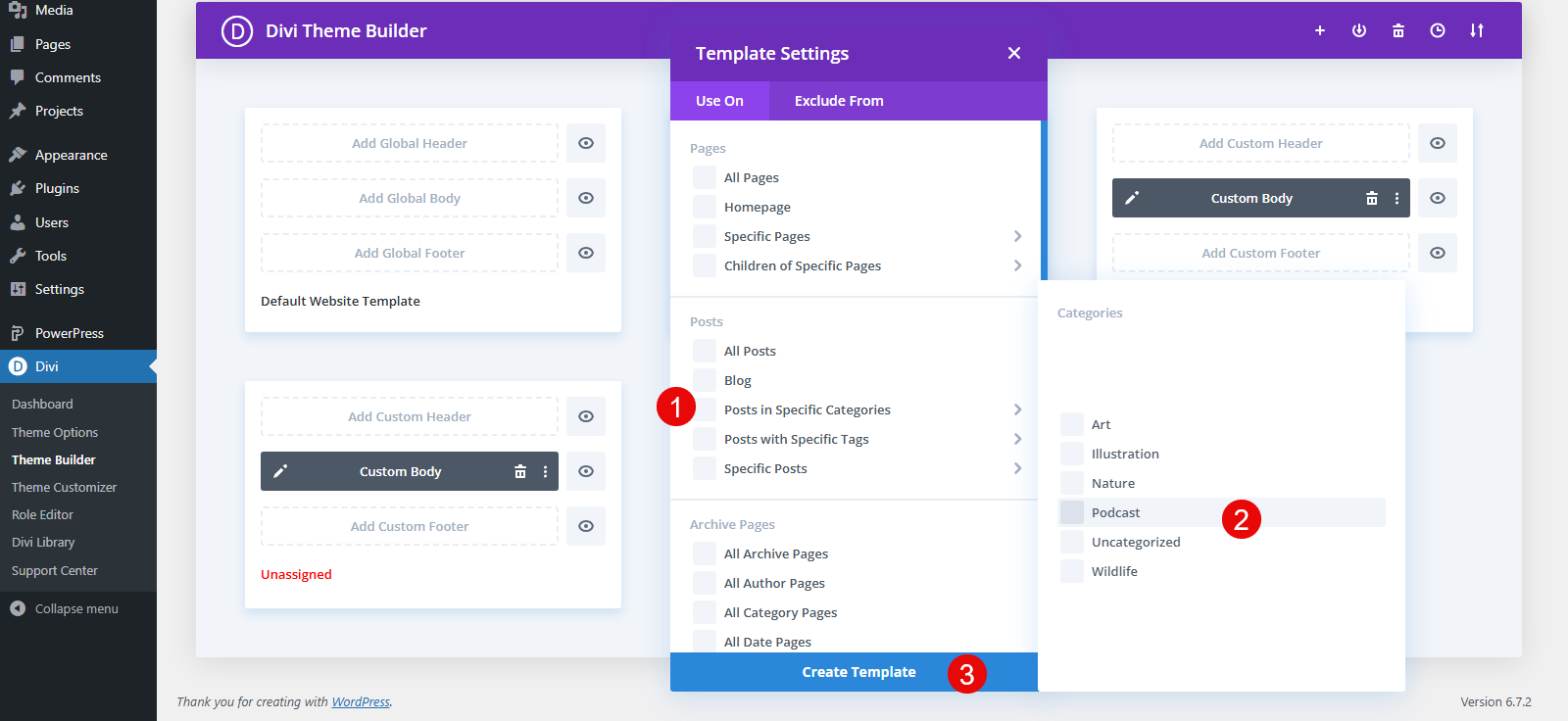Check the Wildlife category checkbox
1568x721 pixels.
[x=1072, y=571]
